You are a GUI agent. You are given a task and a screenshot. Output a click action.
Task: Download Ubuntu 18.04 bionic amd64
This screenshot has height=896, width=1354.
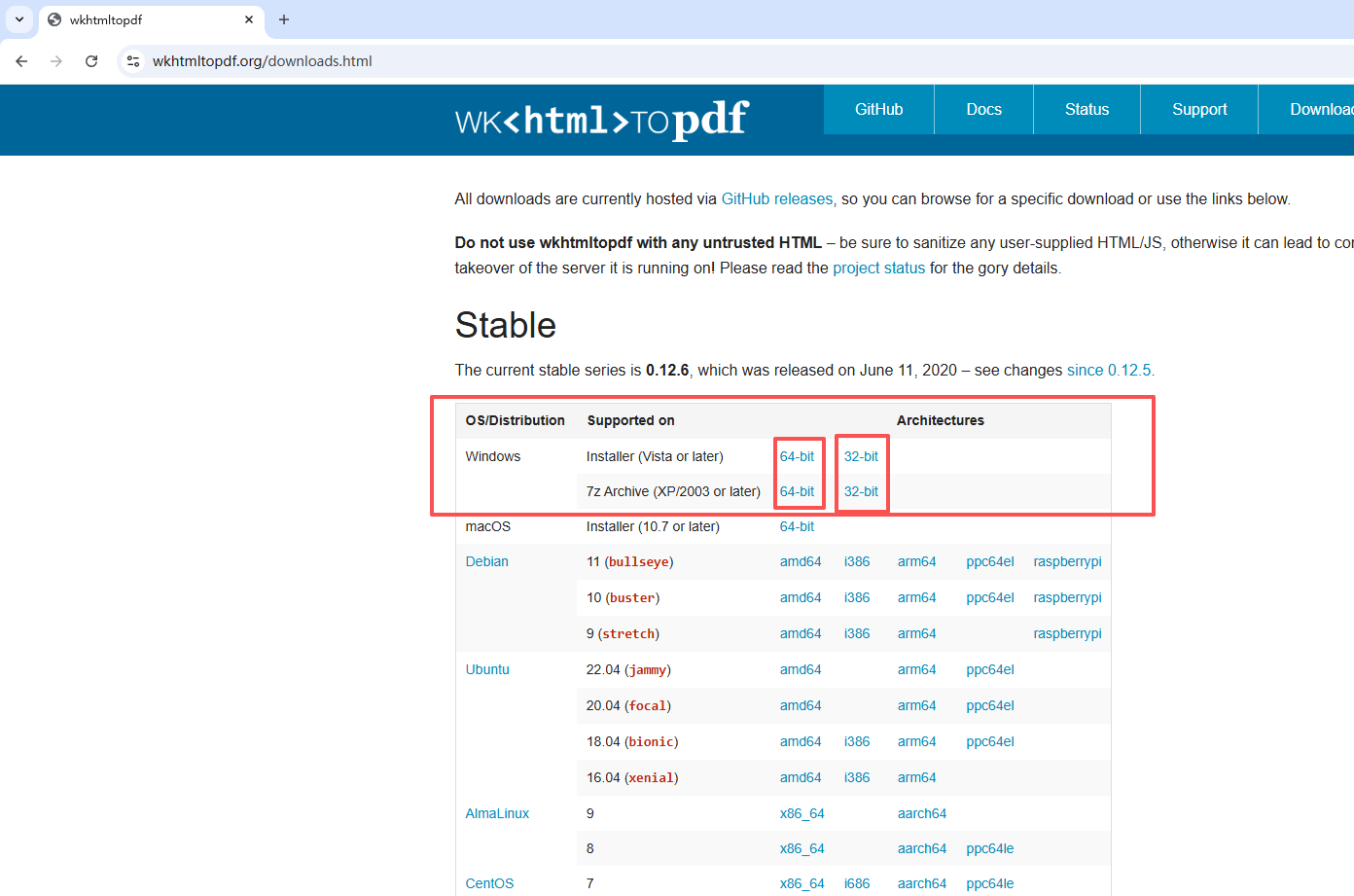(801, 741)
